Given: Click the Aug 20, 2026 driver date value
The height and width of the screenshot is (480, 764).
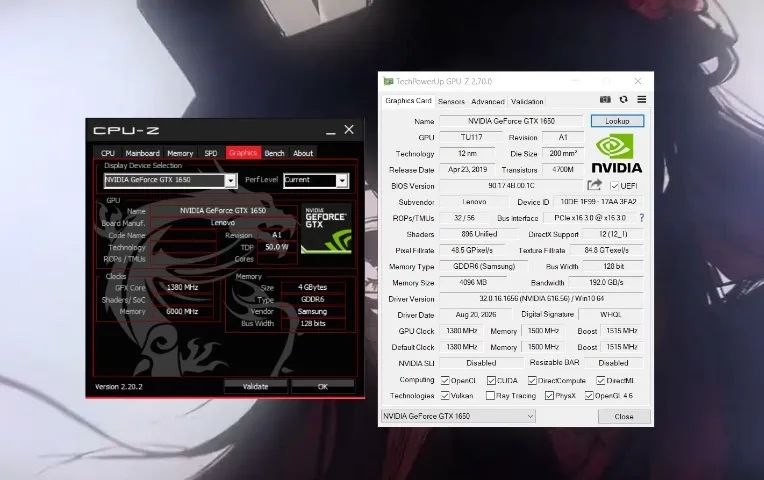Looking at the screenshot, I should 476,314.
